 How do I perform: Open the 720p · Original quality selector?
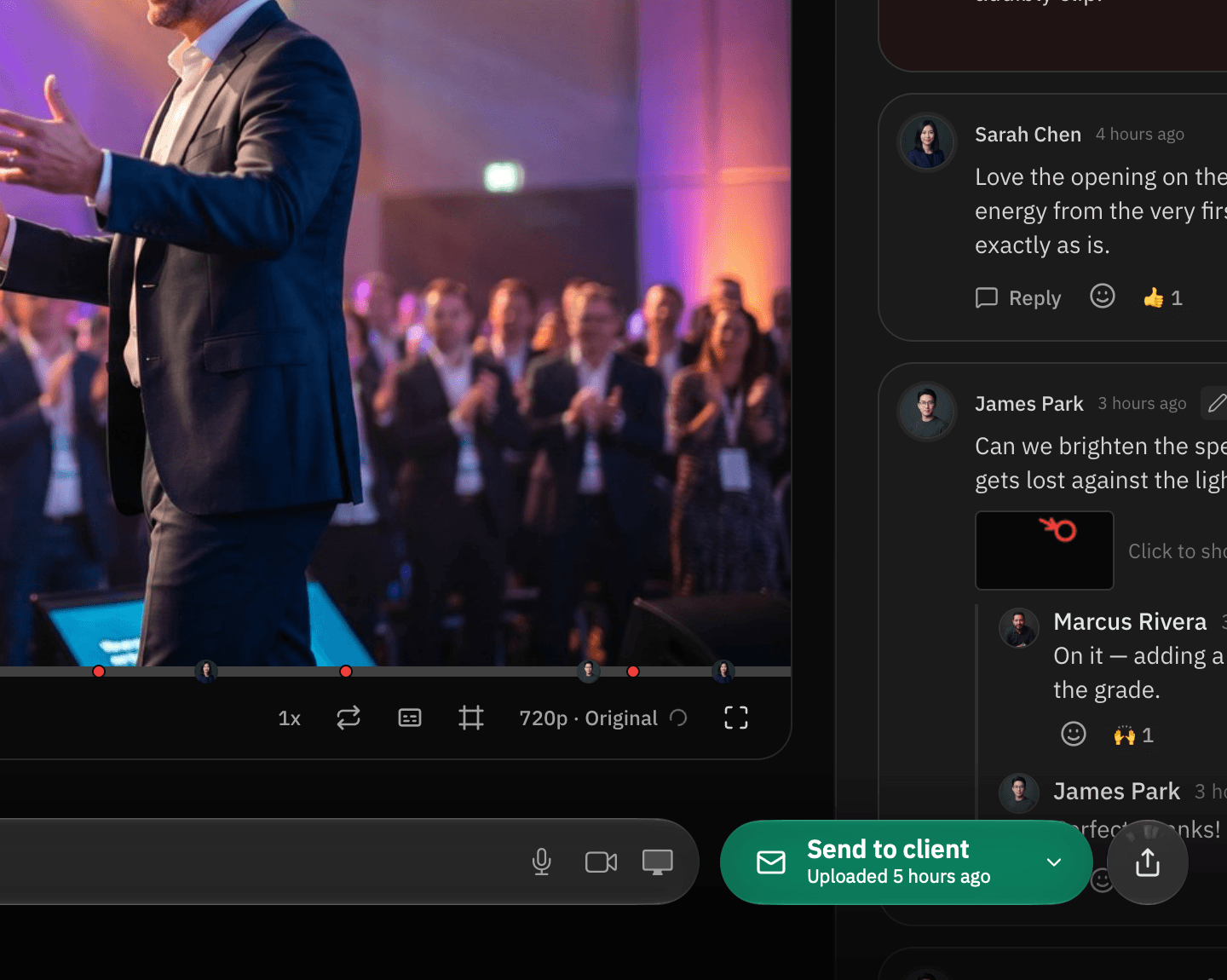(603, 718)
